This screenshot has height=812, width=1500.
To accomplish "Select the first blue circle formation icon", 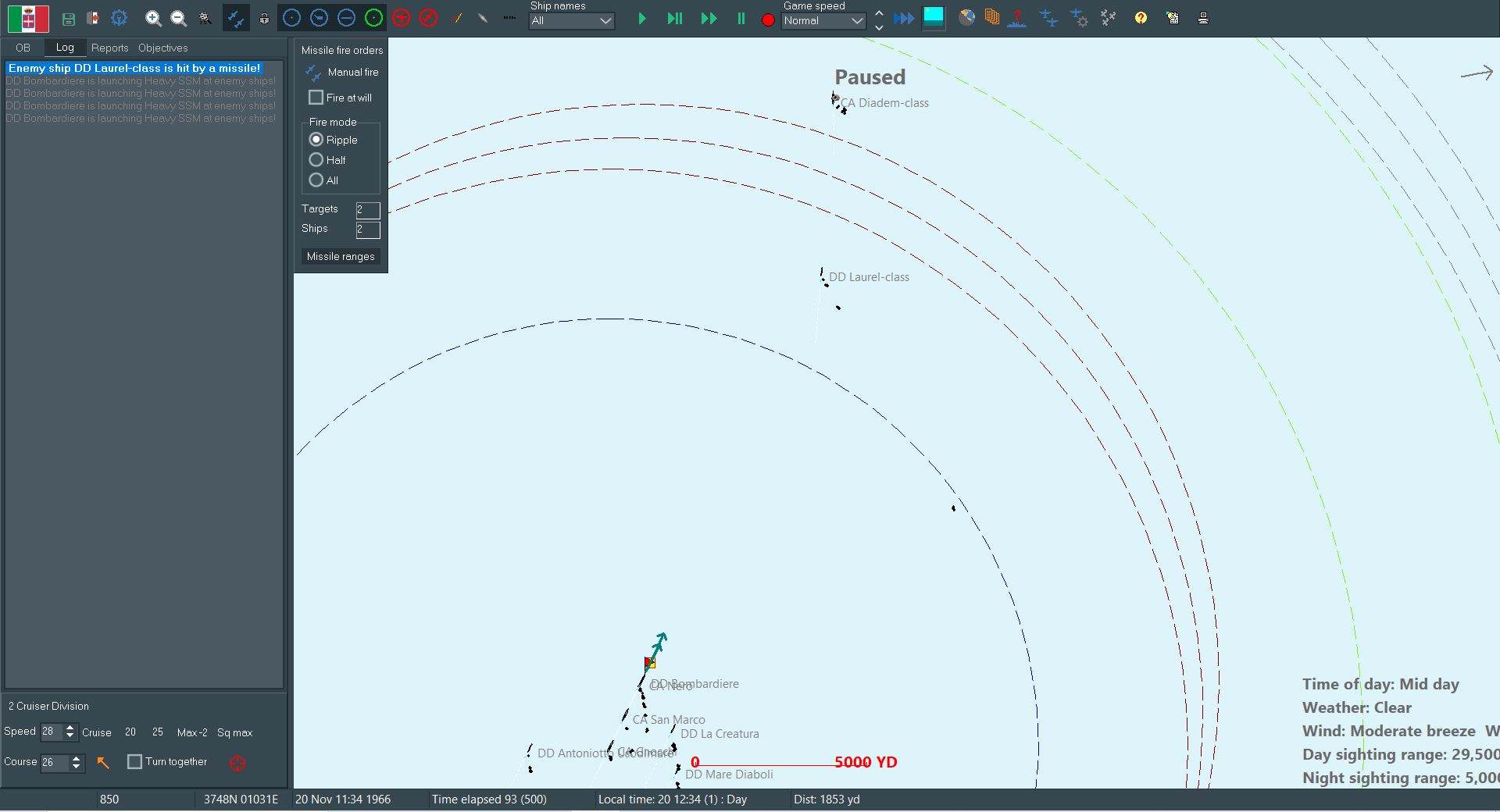I will pyautogui.click(x=291, y=18).
